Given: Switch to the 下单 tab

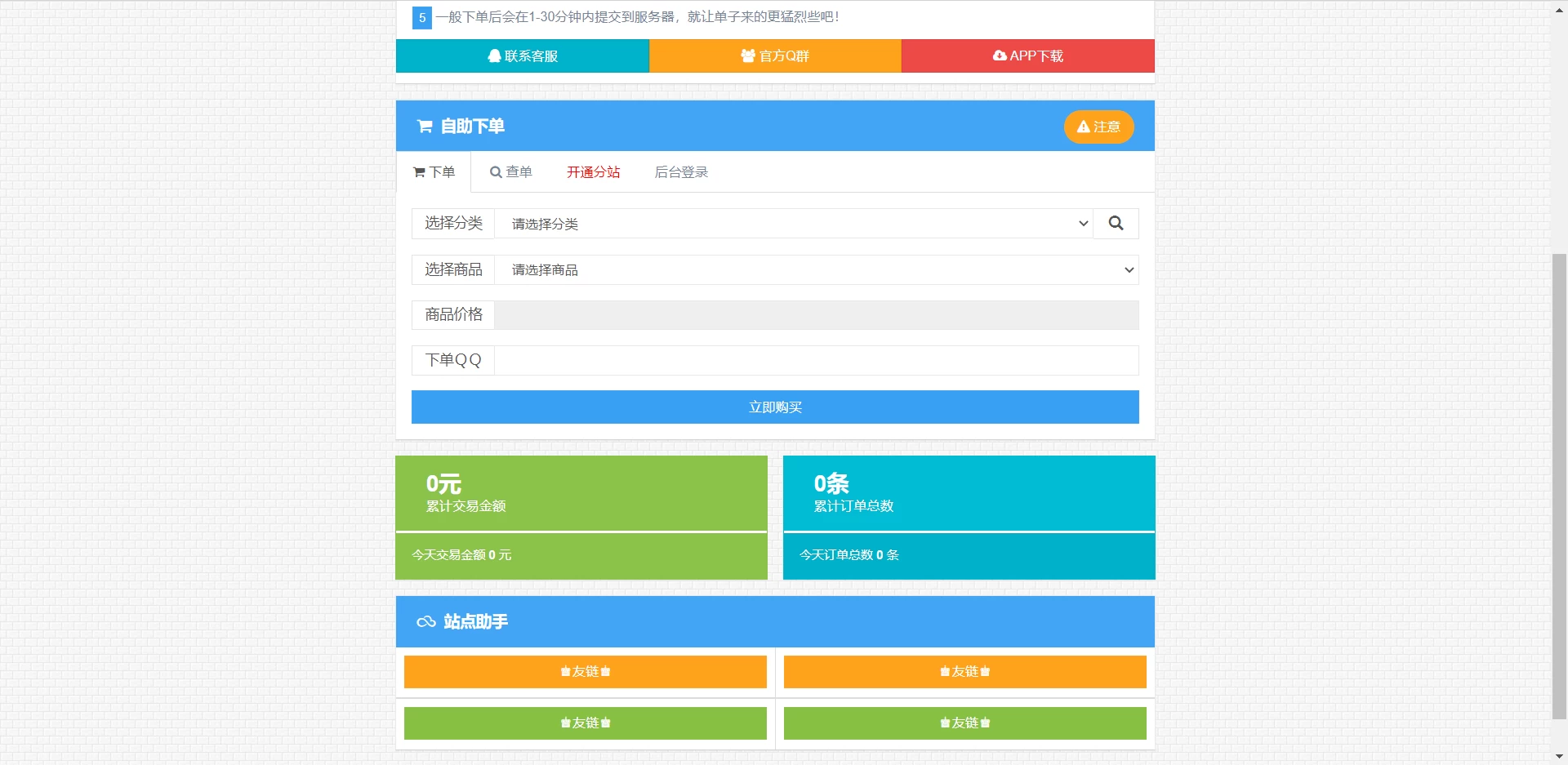Looking at the screenshot, I should point(434,171).
